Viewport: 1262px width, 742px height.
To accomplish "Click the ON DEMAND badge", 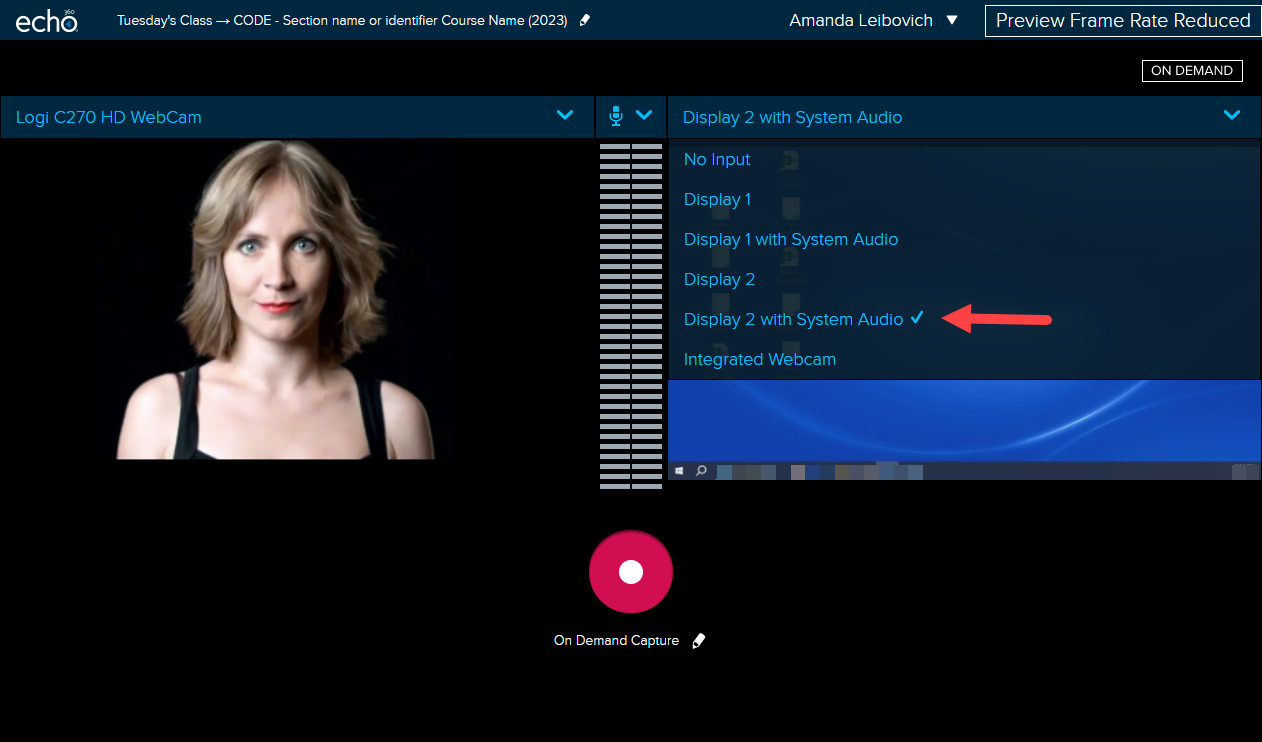I will [1192, 71].
